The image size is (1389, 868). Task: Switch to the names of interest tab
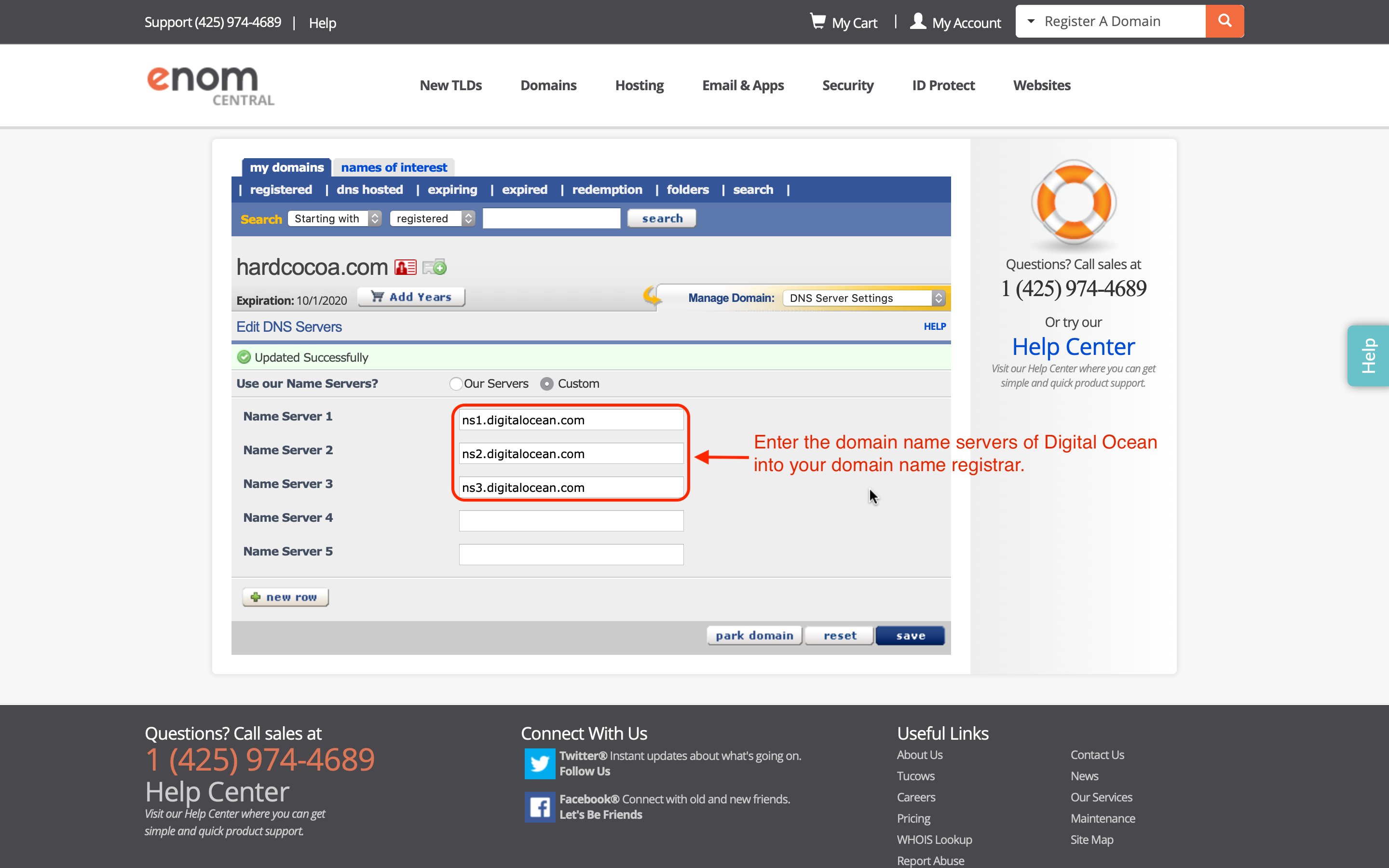(393, 167)
